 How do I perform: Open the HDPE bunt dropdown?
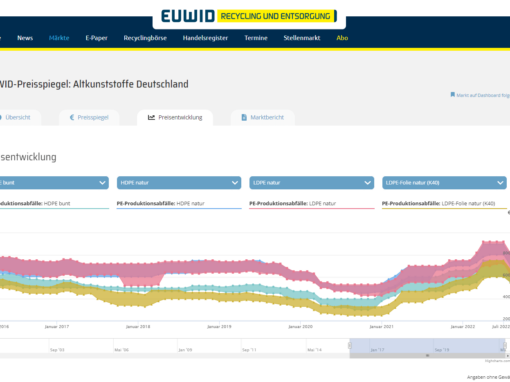(54, 183)
